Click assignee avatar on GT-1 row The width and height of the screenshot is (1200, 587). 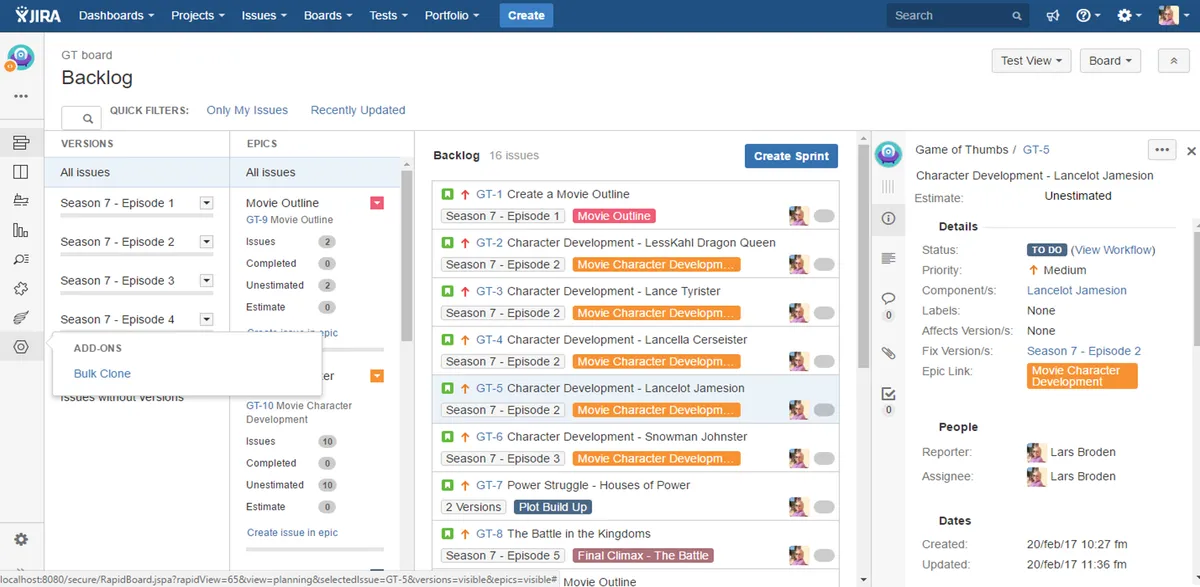[x=798, y=216]
